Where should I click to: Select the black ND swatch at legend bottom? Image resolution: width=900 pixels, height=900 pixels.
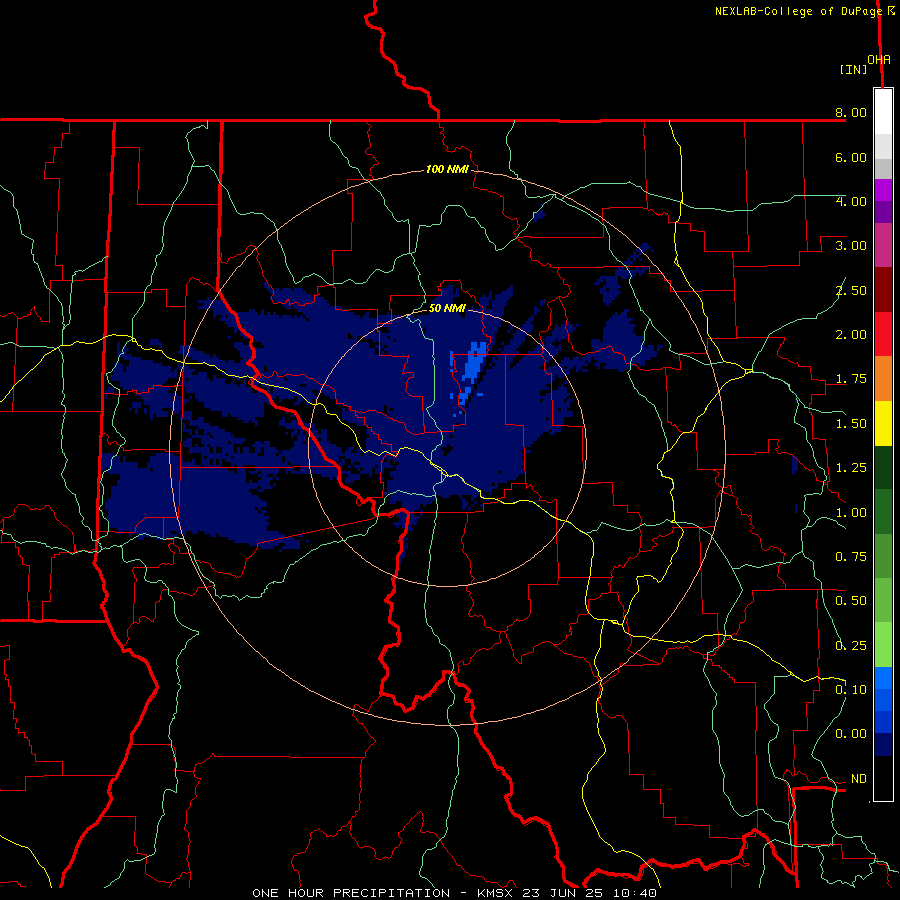(x=883, y=778)
